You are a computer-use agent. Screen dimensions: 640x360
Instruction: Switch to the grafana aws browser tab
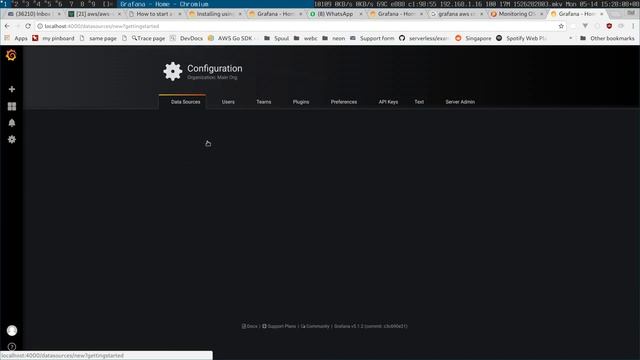coord(456,14)
